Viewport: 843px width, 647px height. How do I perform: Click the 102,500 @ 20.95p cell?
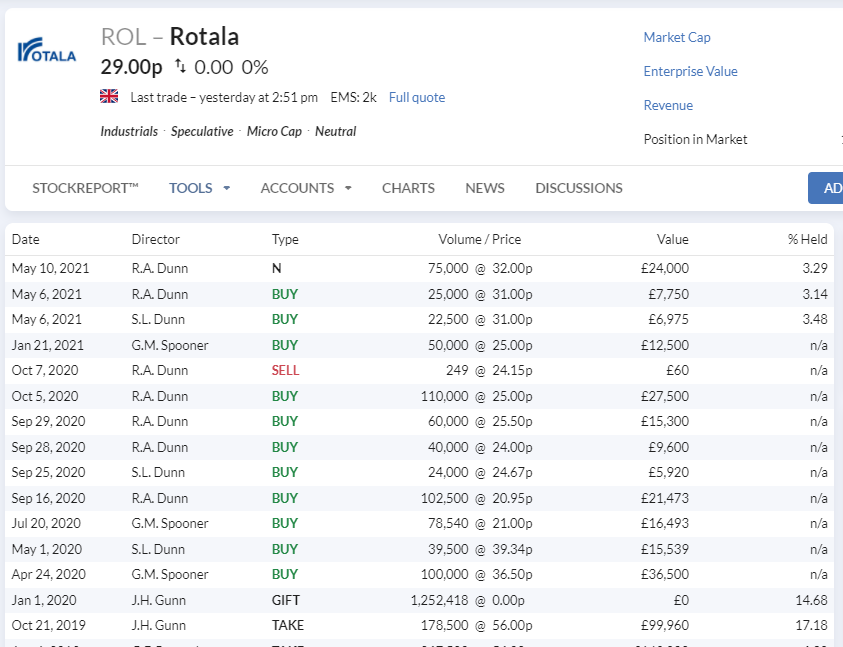pyautogui.click(x=476, y=498)
